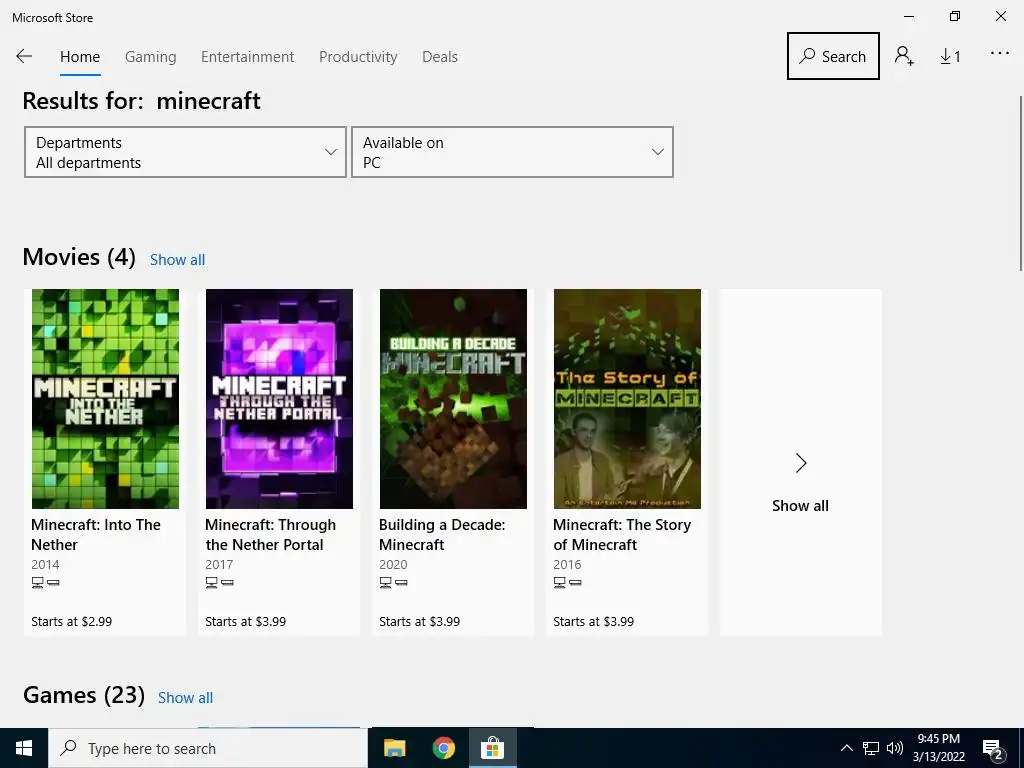
Task: Open the three-dots See more menu
Action: click(999, 54)
